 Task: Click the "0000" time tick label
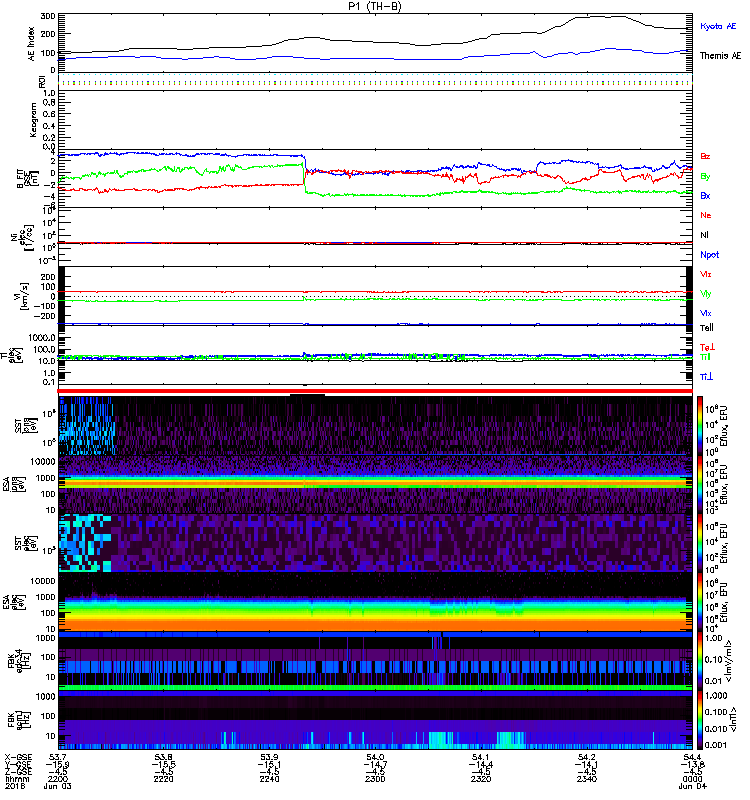[x=692, y=779]
